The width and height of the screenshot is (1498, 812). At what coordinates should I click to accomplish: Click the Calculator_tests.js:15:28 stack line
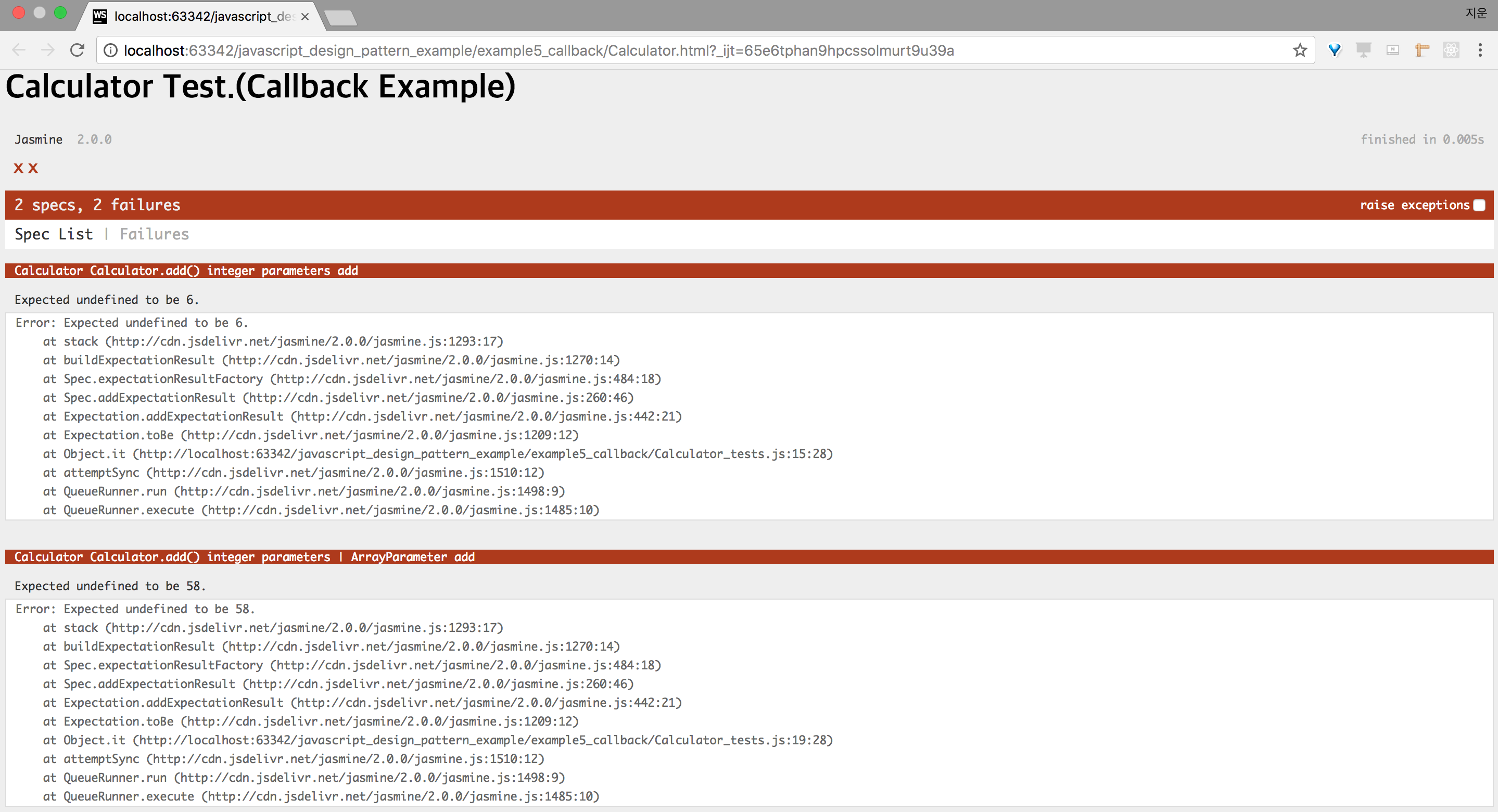pos(438,454)
